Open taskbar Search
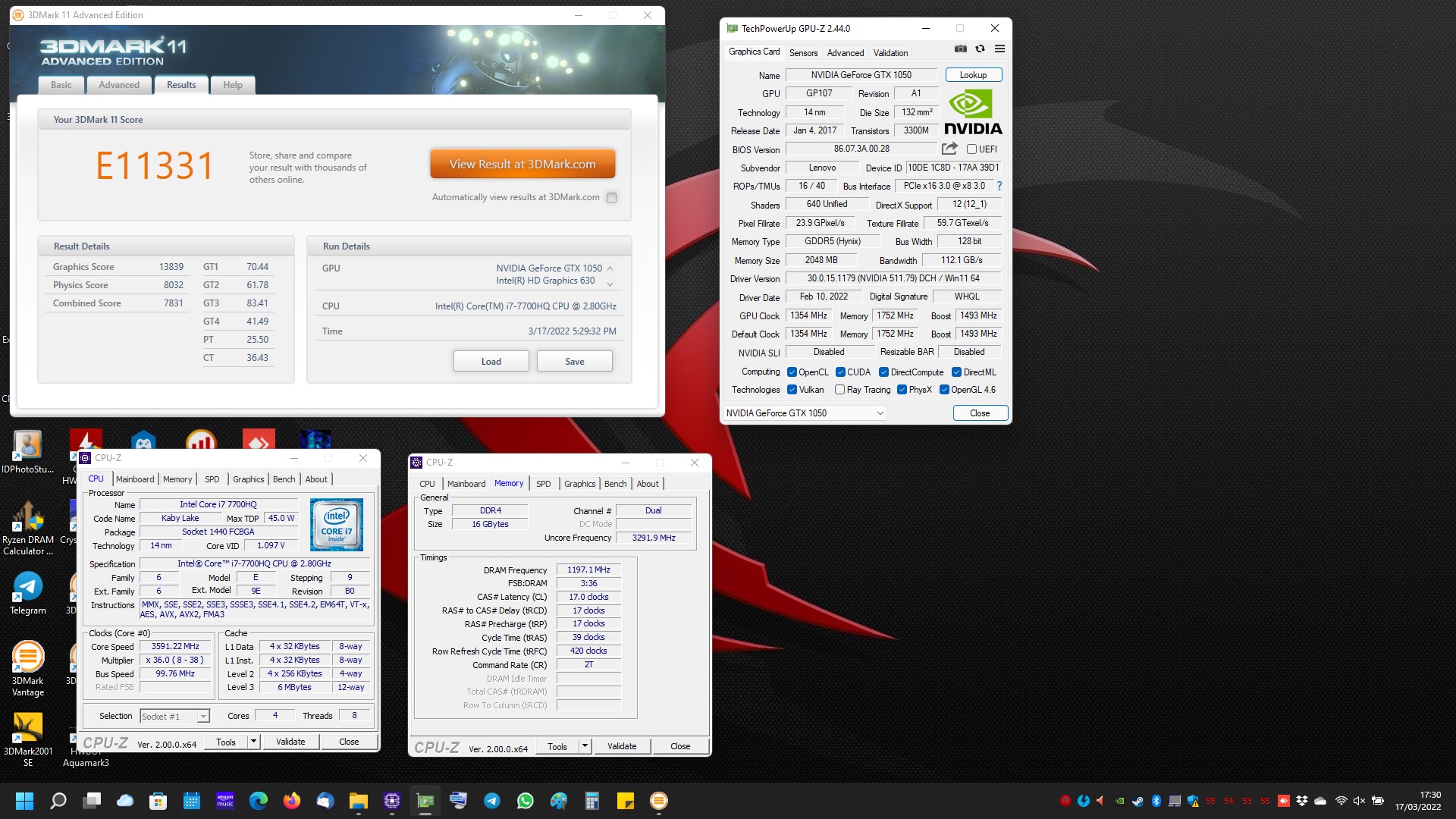Image resolution: width=1456 pixels, height=819 pixels. click(58, 801)
